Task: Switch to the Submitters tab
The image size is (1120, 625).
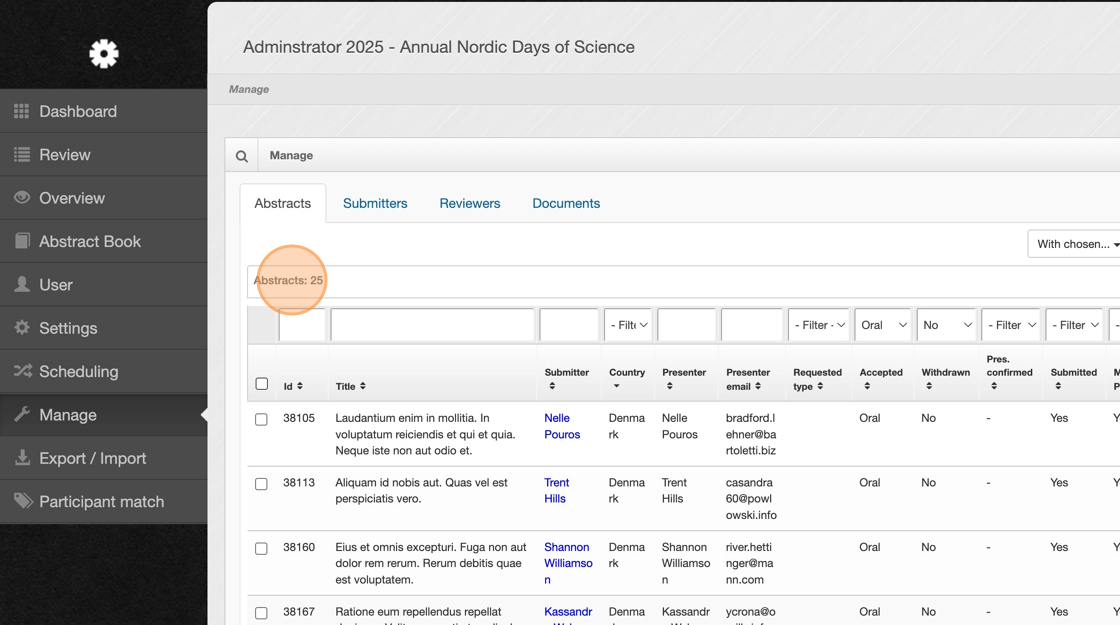Action: coord(375,203)
